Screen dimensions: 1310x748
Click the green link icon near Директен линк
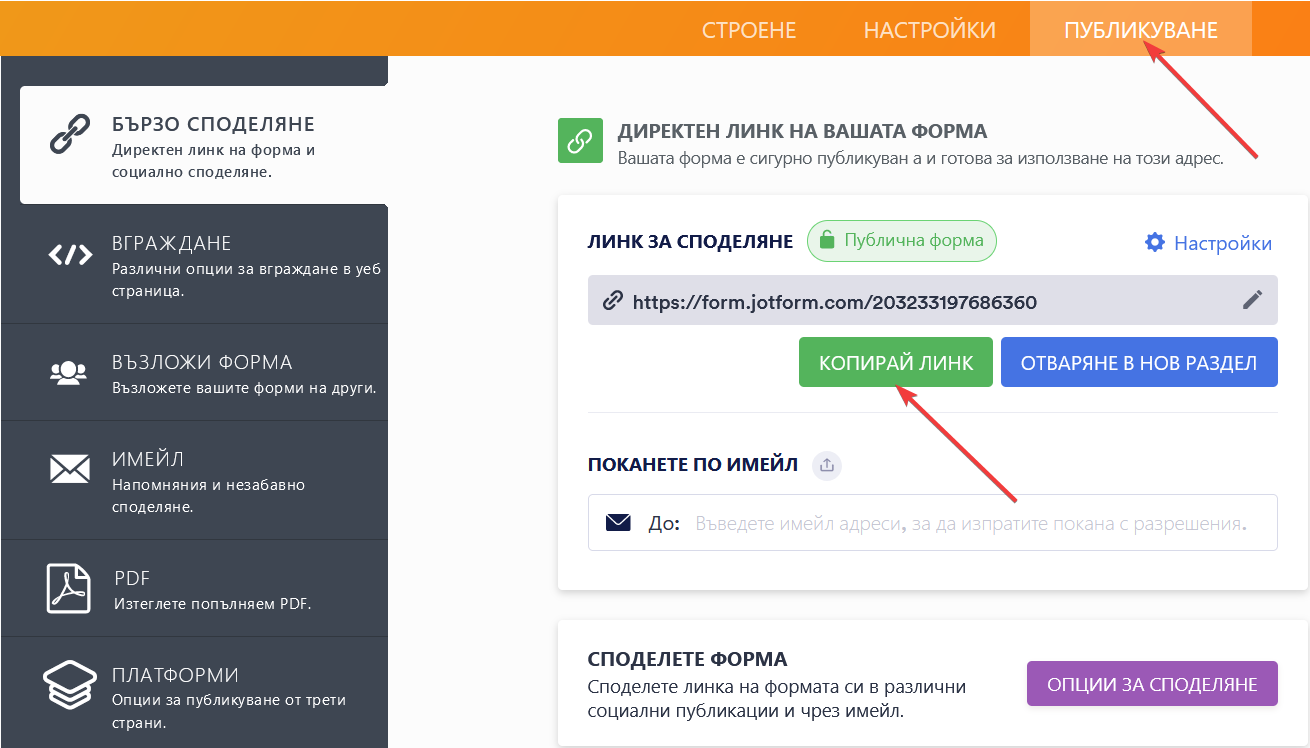[x=580, y=141]
